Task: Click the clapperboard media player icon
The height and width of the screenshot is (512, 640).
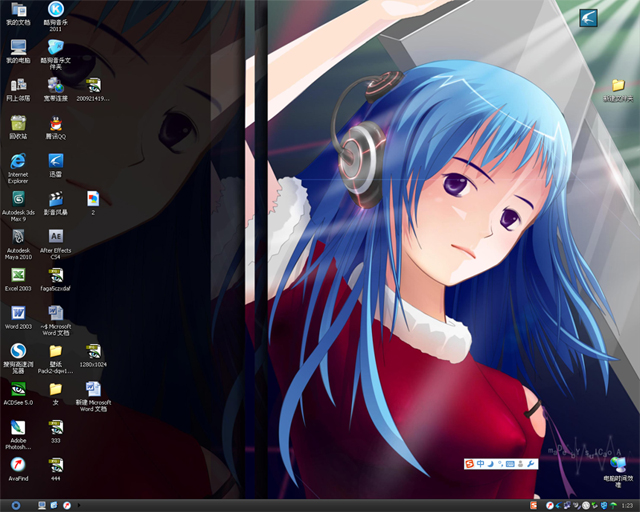Action: [x=56, y=203]
